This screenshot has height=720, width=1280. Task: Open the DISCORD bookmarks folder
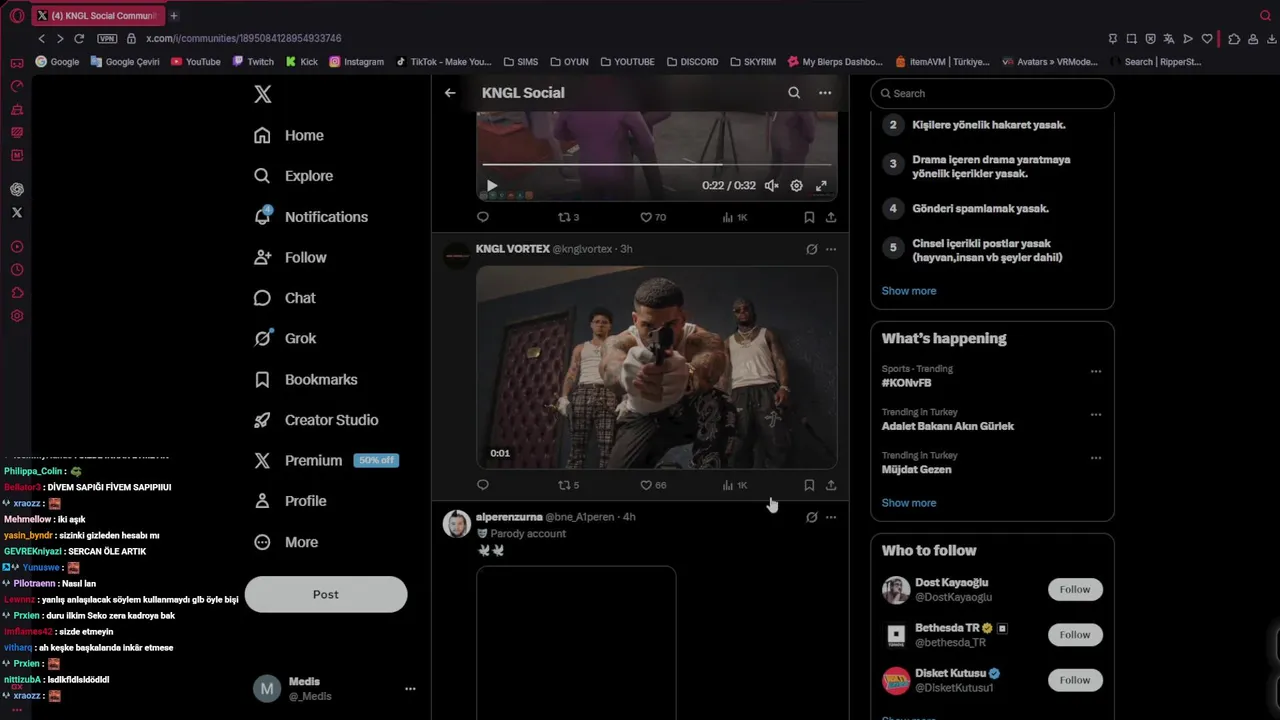coord(692,61)
